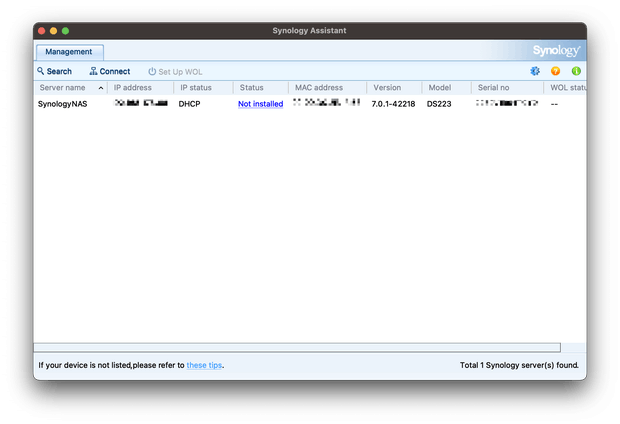Click the Not installed status link
The image size is (620, 424).
(x=261, y=104)
